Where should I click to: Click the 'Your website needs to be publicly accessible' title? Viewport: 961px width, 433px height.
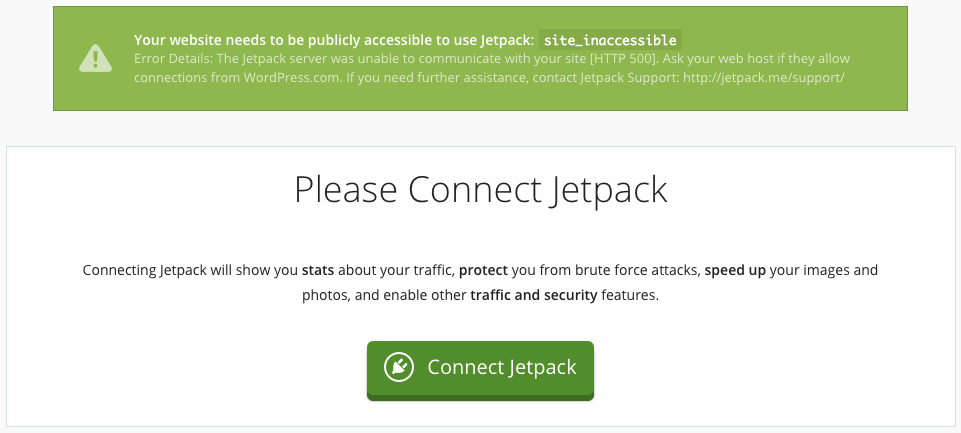pos(334,40)
